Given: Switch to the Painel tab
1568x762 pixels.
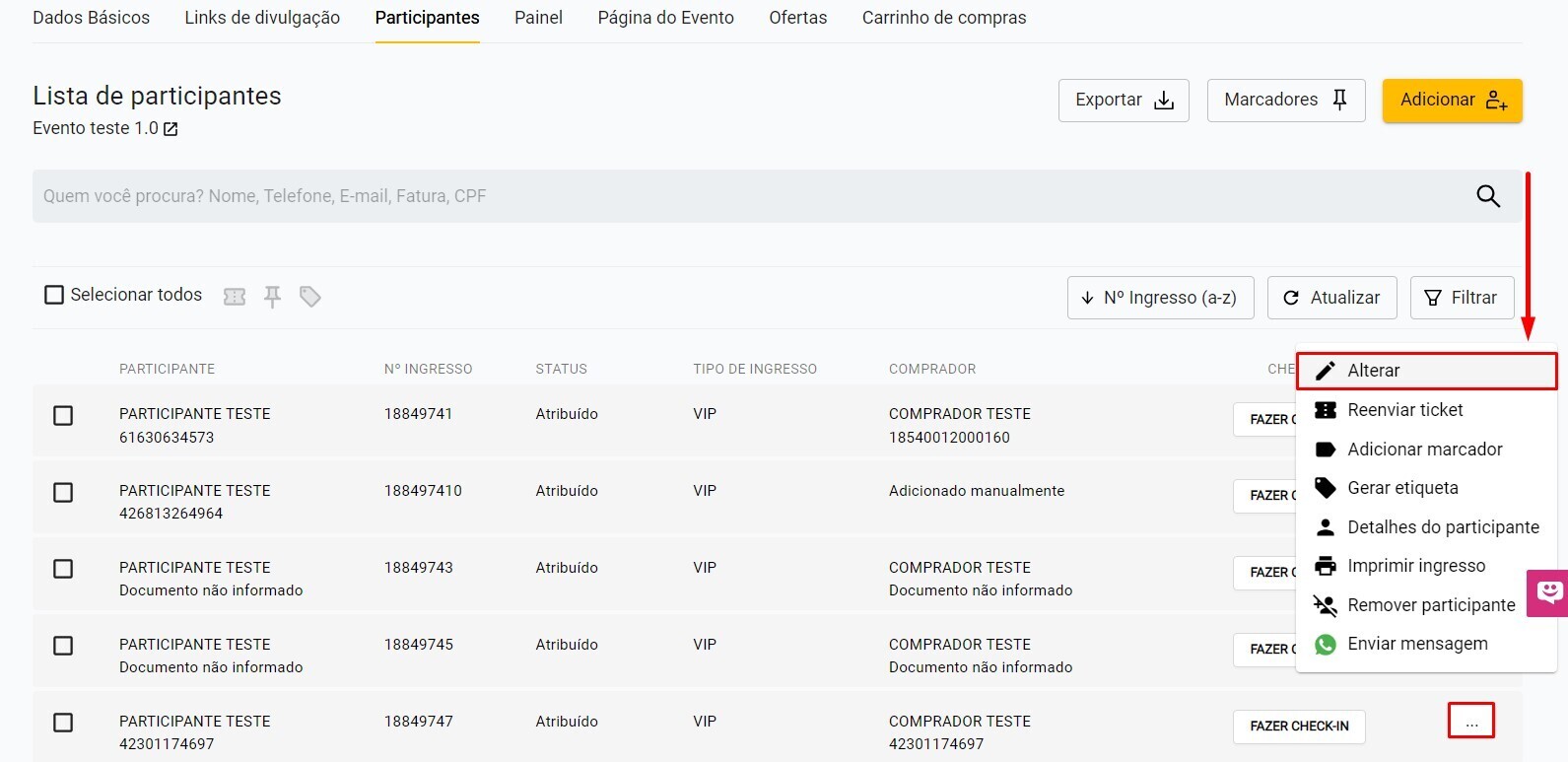Looking at the screenshot, I should click(538, 18).
